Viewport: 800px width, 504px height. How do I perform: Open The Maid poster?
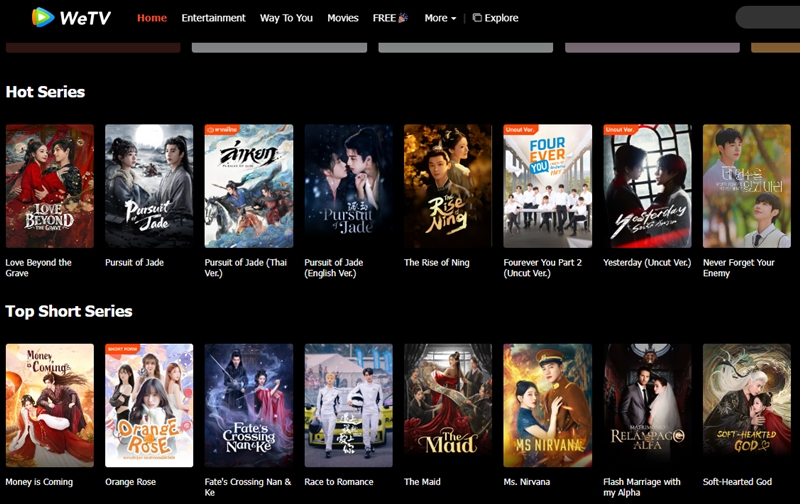(x=448, y=406)
